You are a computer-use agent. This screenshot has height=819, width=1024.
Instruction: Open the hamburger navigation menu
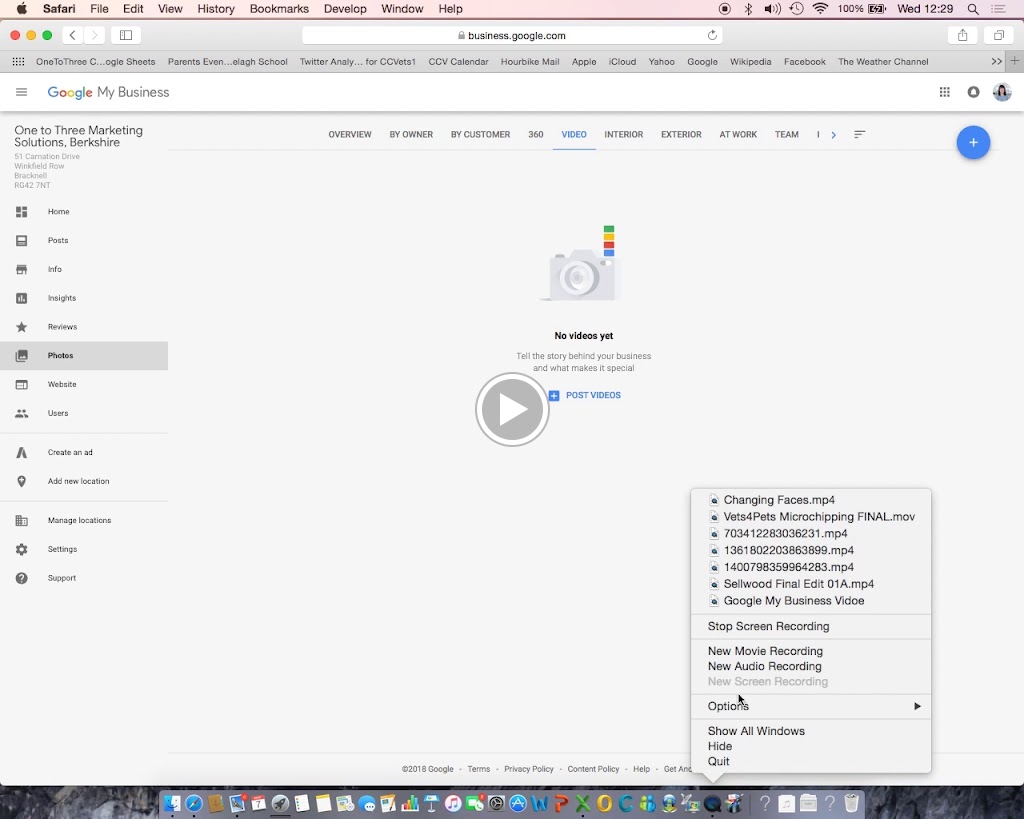[x=22, y=92]
